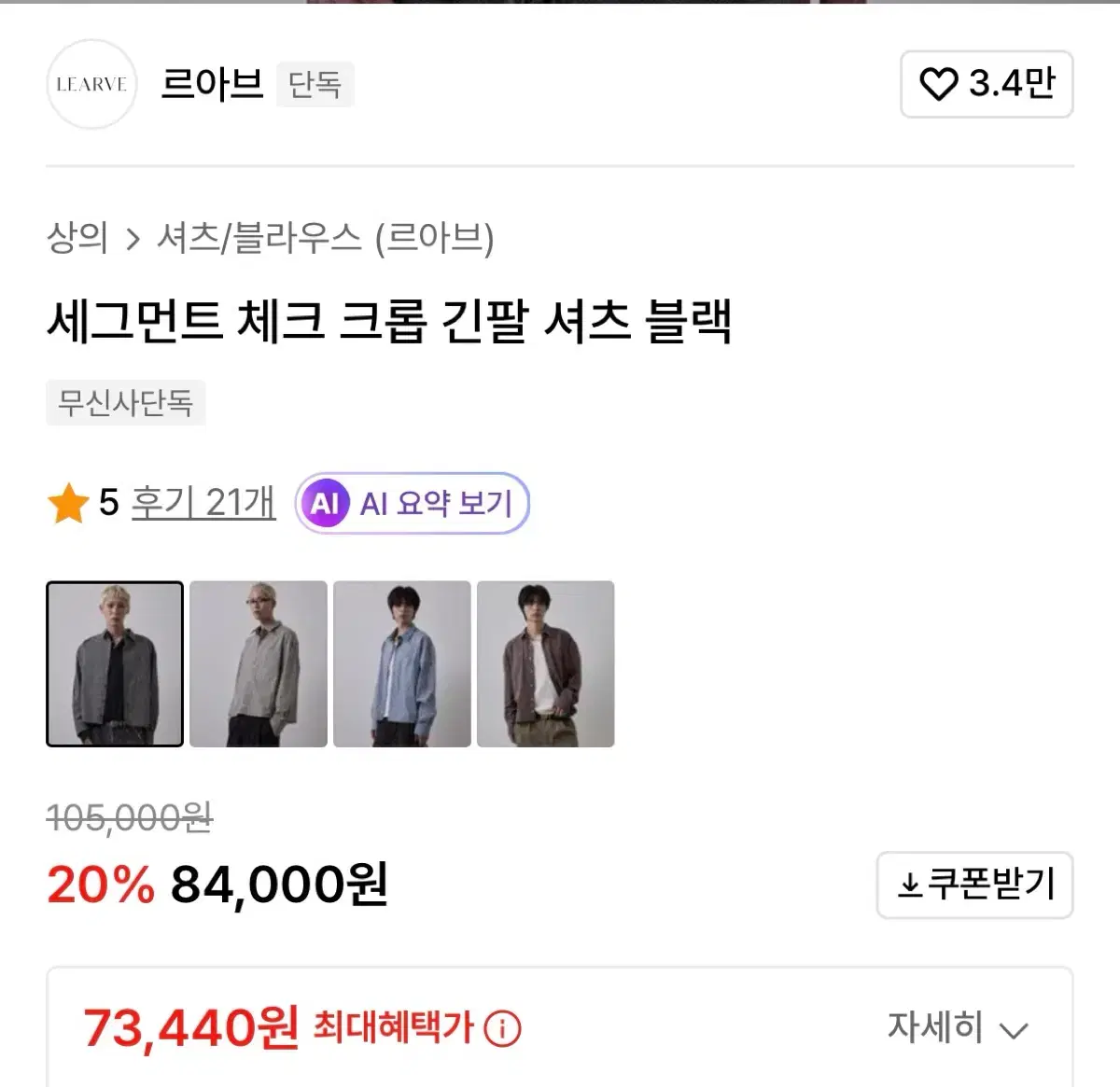
Task: Select the blue shirt thumbnail
Action: coord(402,663)
